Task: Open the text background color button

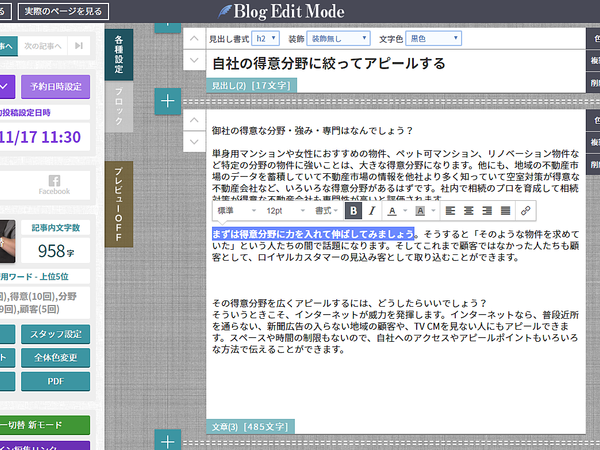Action: coord(420,211)
